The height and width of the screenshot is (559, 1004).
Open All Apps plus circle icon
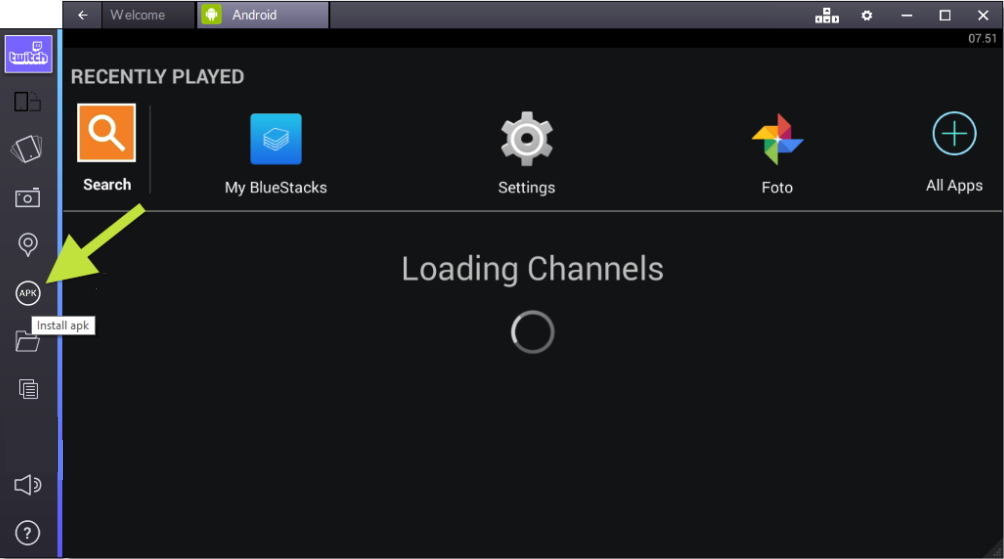coord(954,133)
